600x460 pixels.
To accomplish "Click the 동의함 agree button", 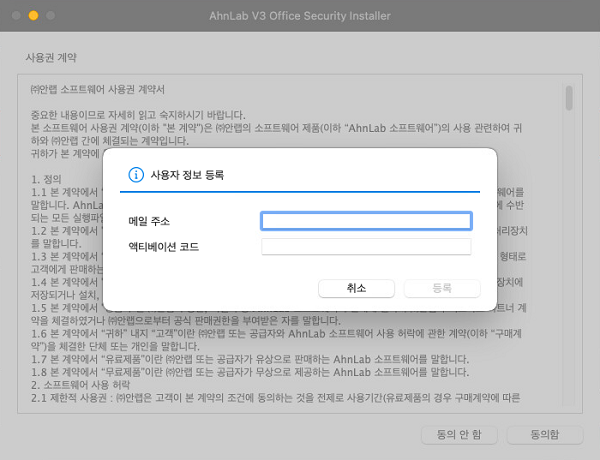I will pyautogui.click(x=545, y=435).
